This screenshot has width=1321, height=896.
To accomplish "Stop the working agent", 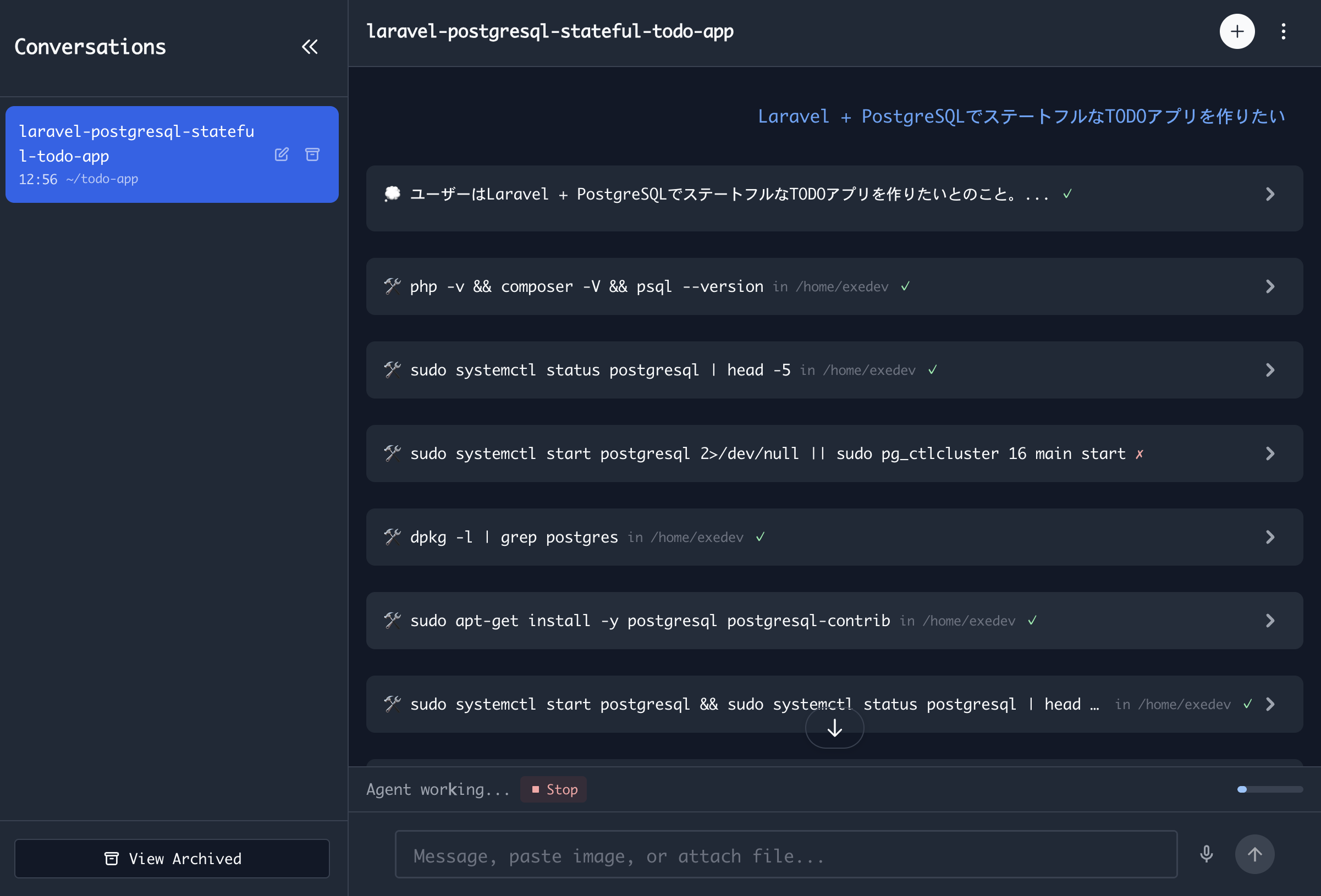I will (x=554, y=789).
